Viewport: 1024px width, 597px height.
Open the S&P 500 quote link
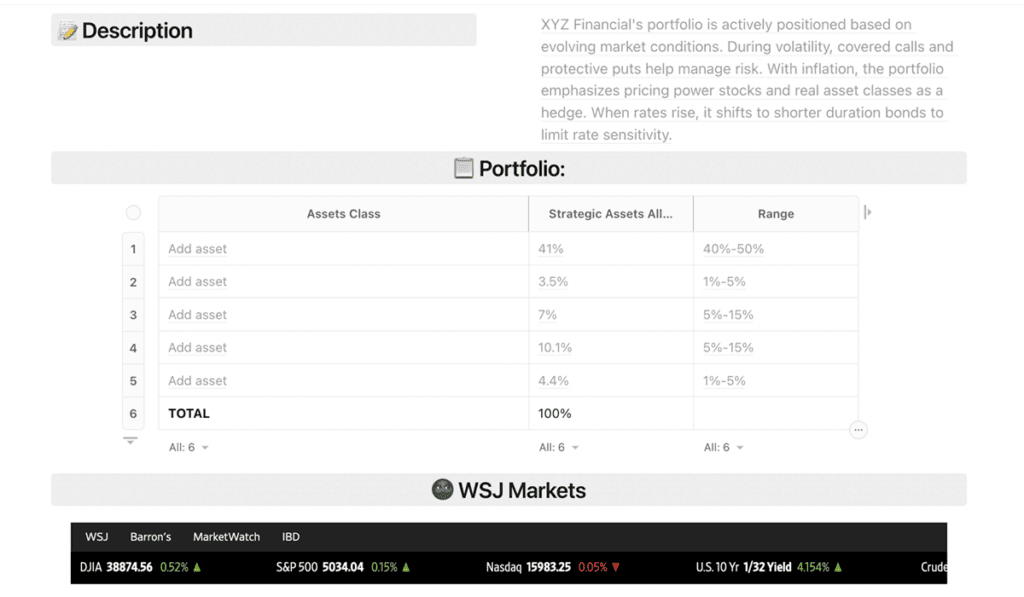(319, 567)
